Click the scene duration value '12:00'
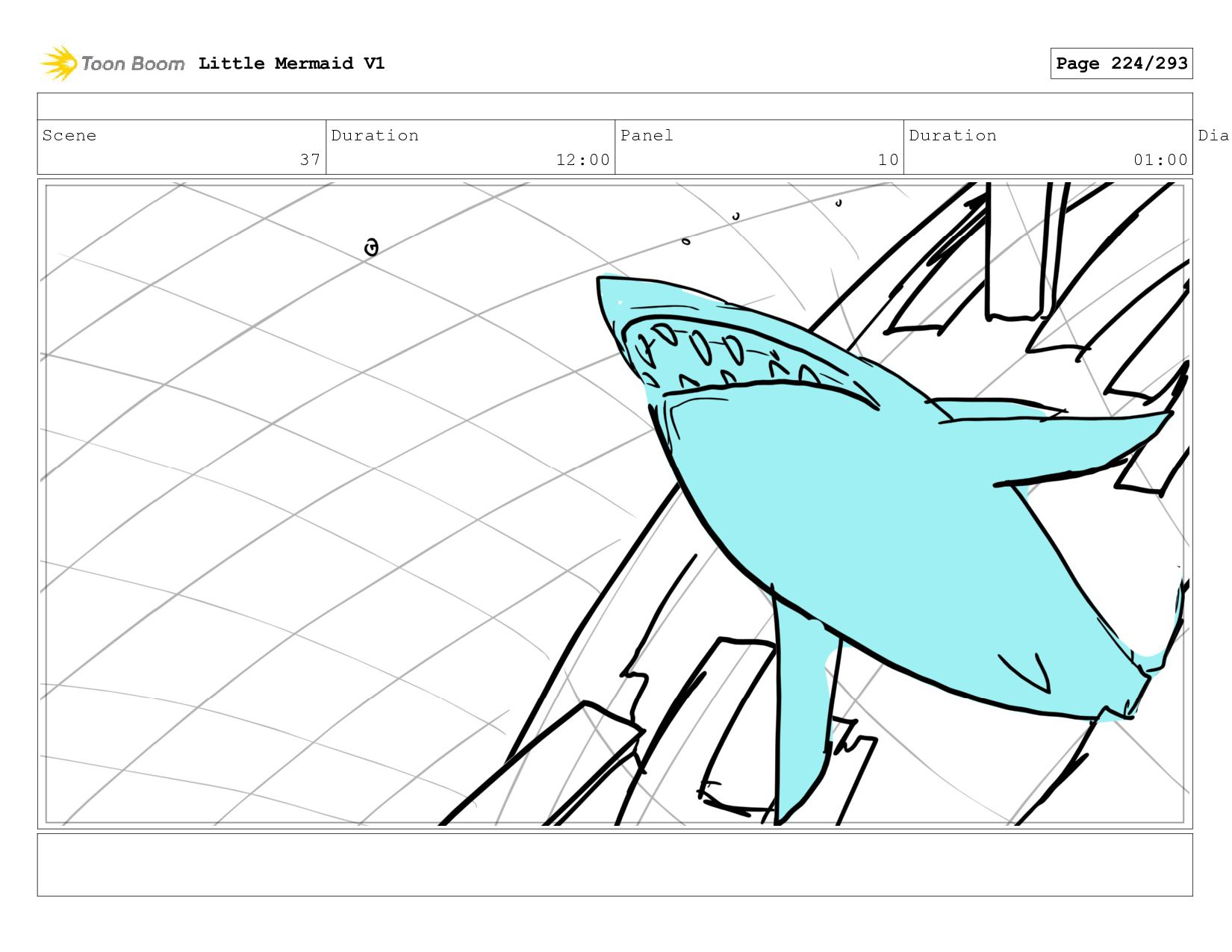 pyautogui.click(x=582, y=160)
